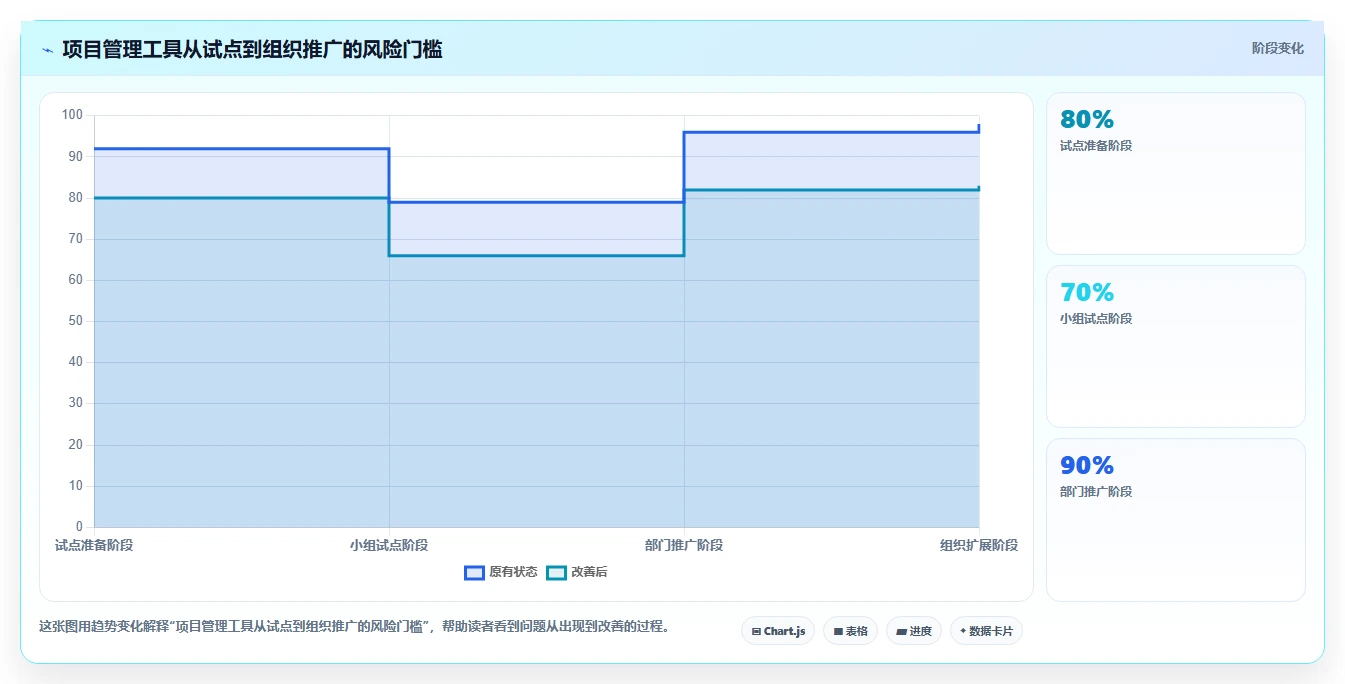
Task: Click the 70% figure in second card
Action: point(1087,293)
